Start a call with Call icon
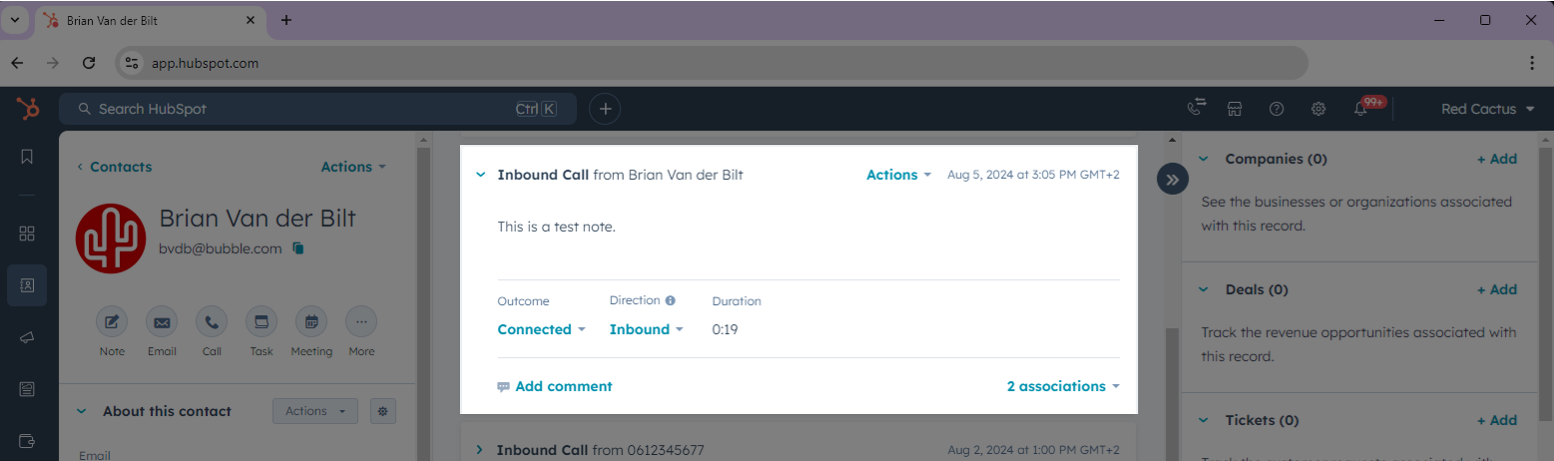Image resolution: width=1554 pixels, height=461 pixels. [x=211, y=322]
